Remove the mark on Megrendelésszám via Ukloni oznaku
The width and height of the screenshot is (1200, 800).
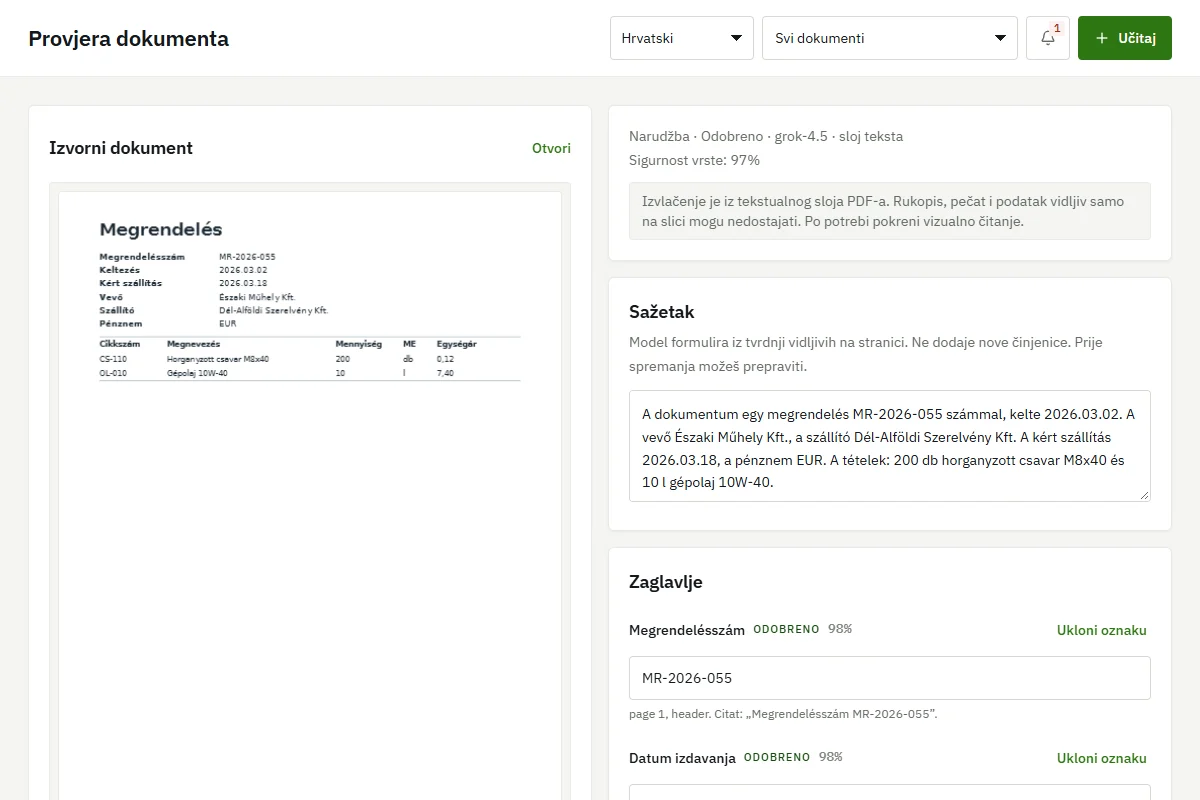[1102, 630]
